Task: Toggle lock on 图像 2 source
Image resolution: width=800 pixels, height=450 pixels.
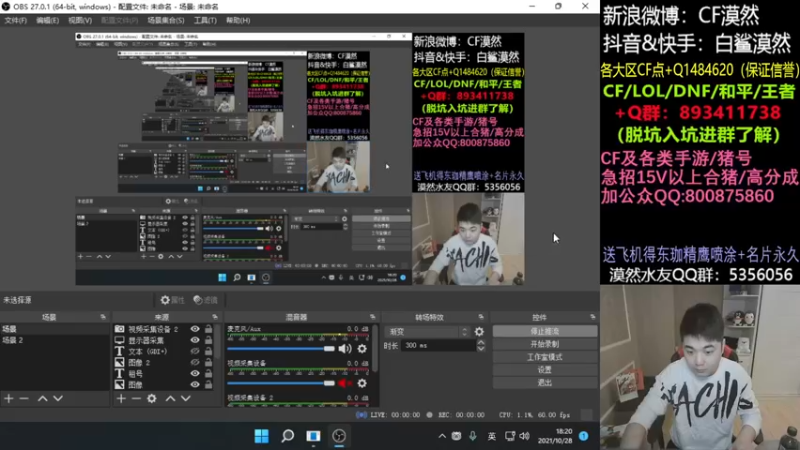Action: [x=208, y=362]
